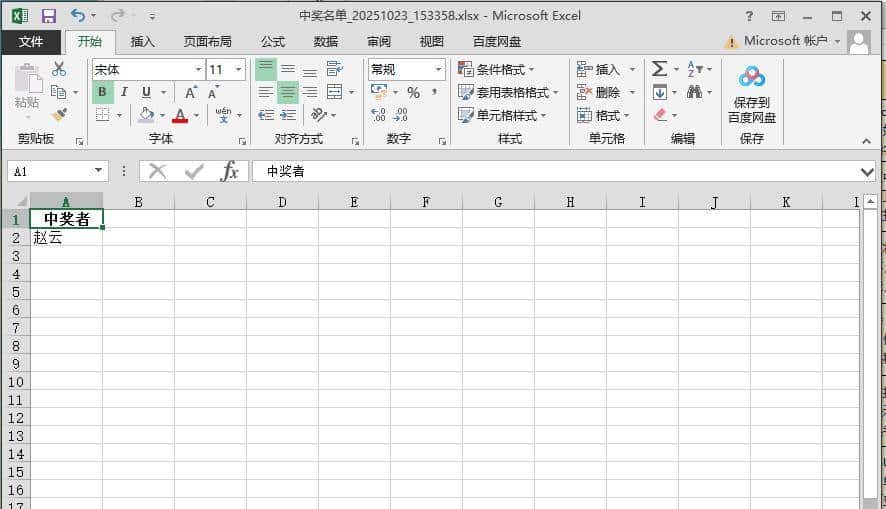Image resolution: width=886 pixels, height=509 pixels.
Task: Open Find and Select binoculars
Action: coord(694,92)
